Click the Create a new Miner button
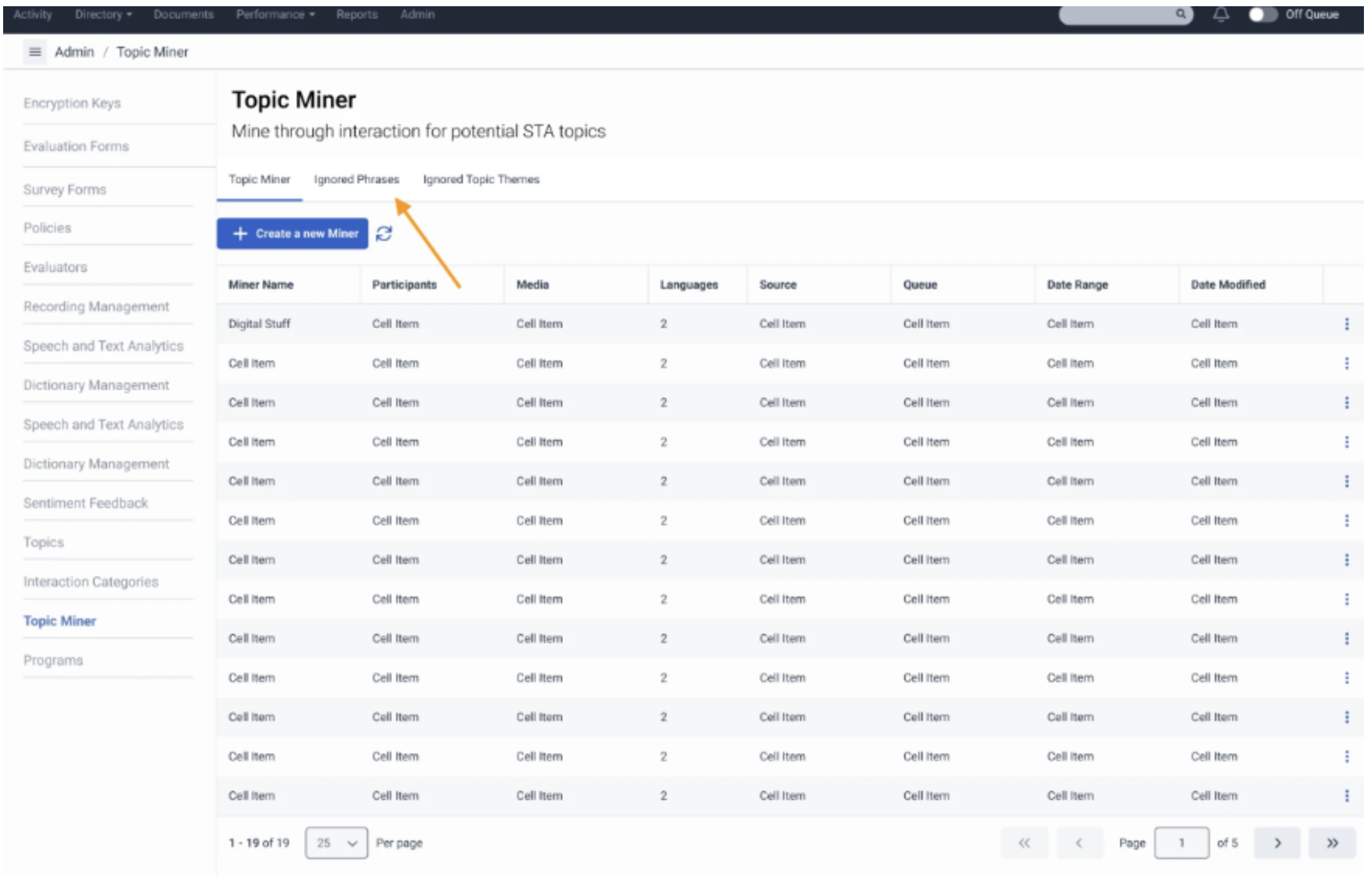This screenshot has height=875, width=1372. tap(293, 234)
